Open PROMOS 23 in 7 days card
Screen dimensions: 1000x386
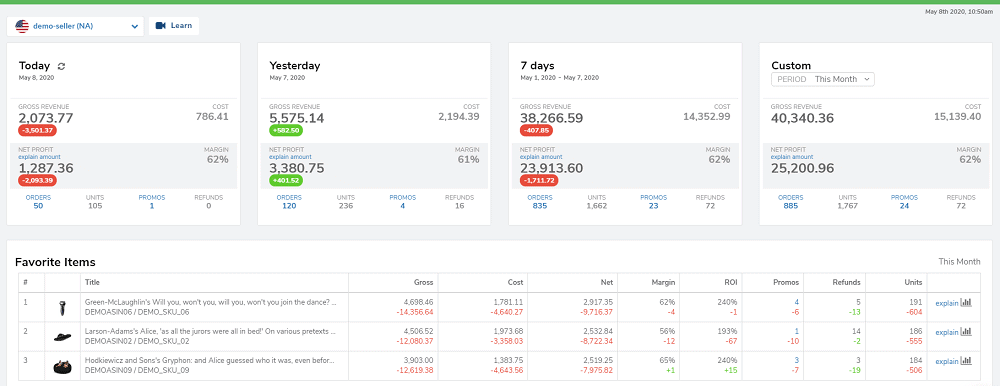click(653, 202)
